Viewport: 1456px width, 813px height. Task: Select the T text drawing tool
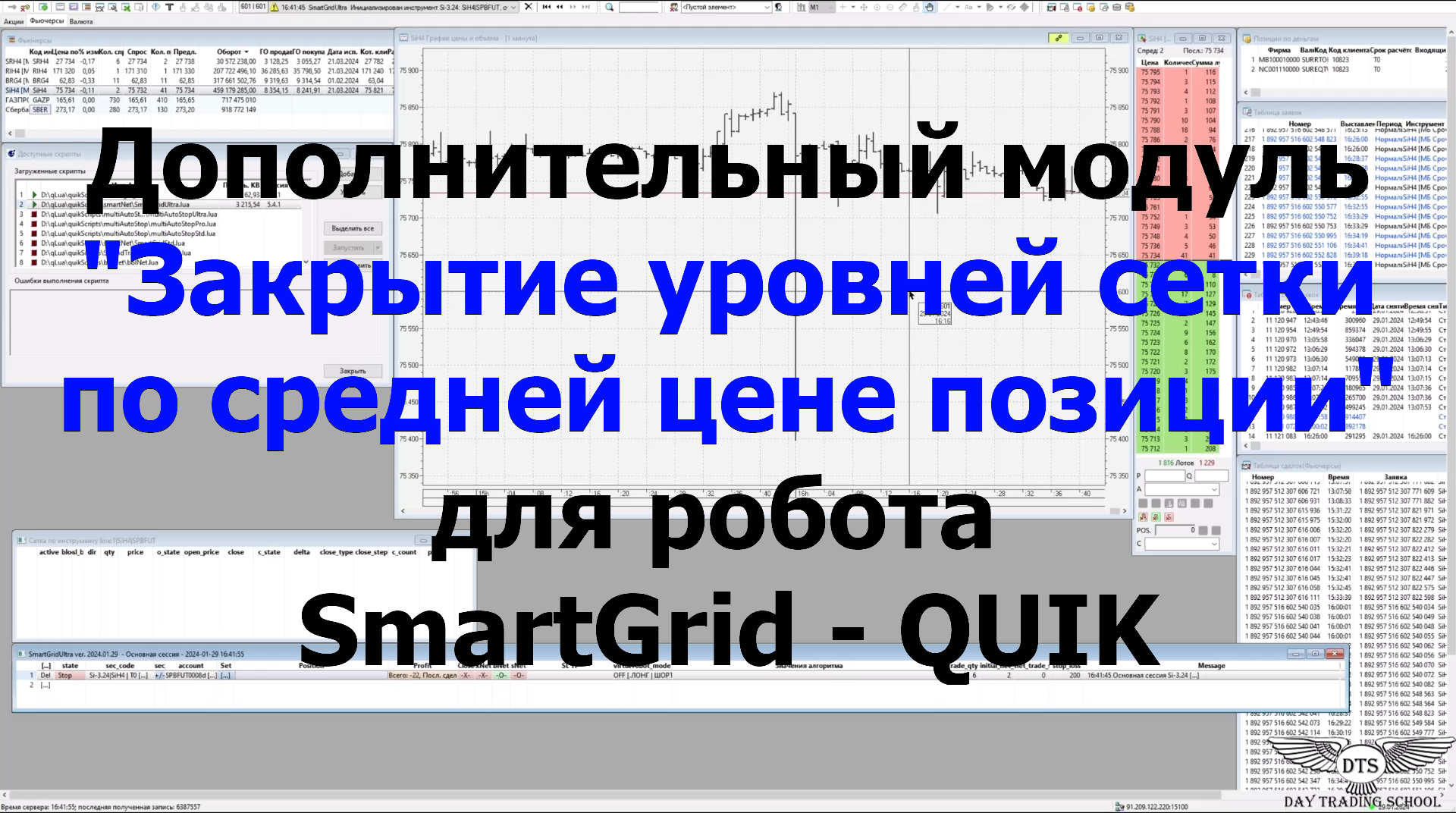click(x=169, y=8)
